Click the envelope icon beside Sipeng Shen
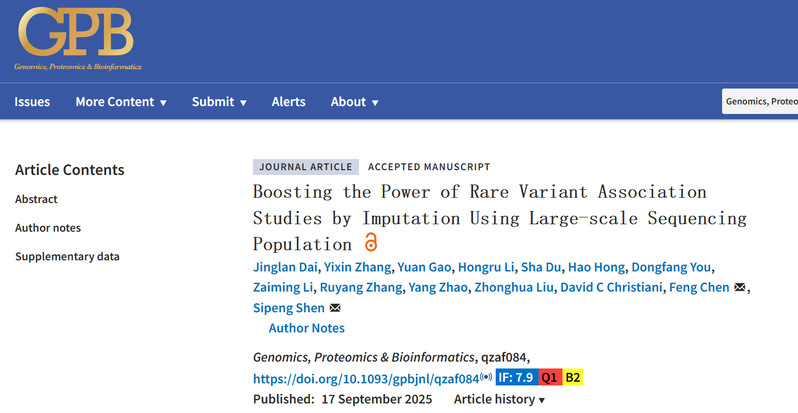 [335, 308]
